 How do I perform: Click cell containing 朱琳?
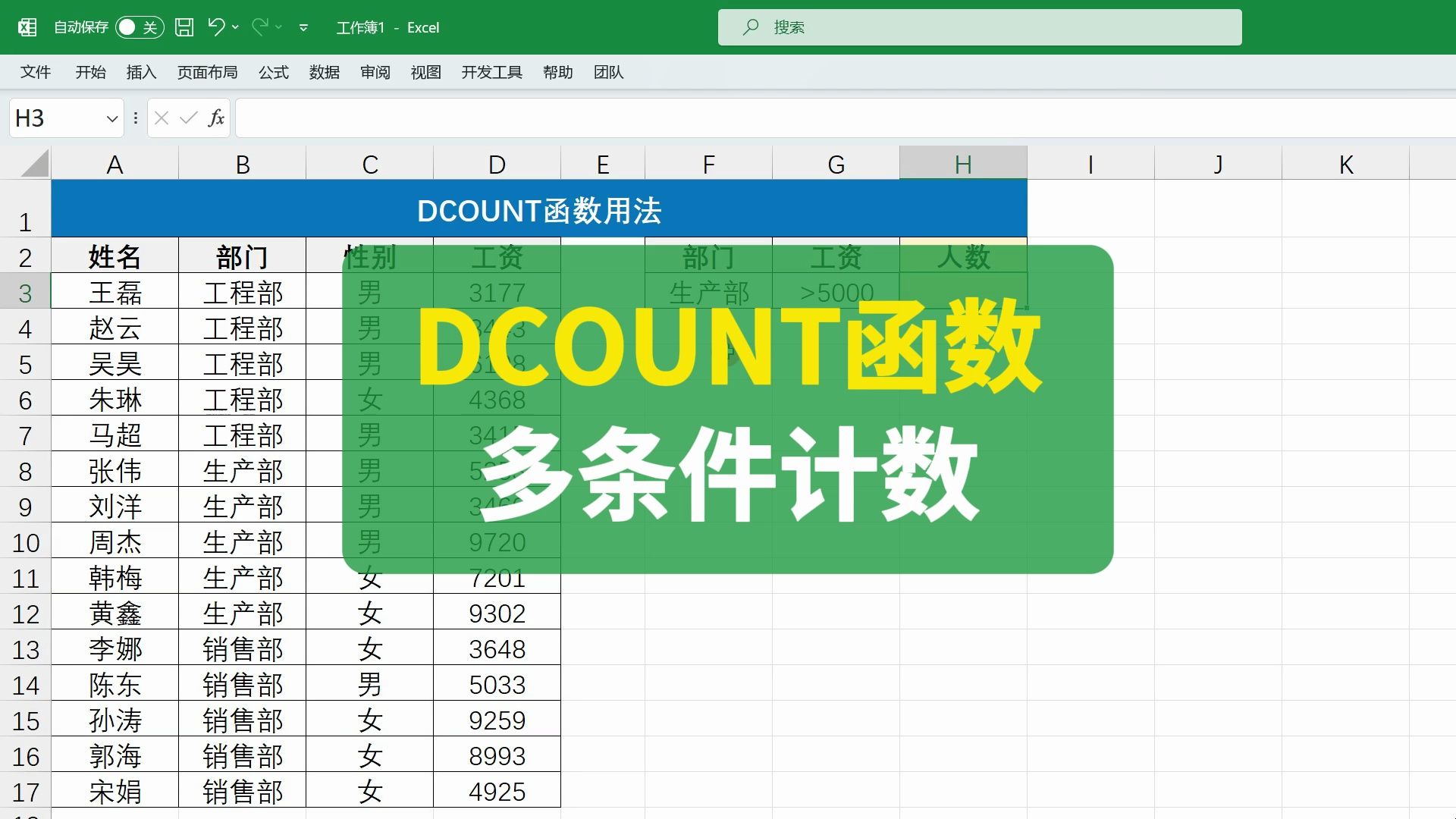point(115,399)
